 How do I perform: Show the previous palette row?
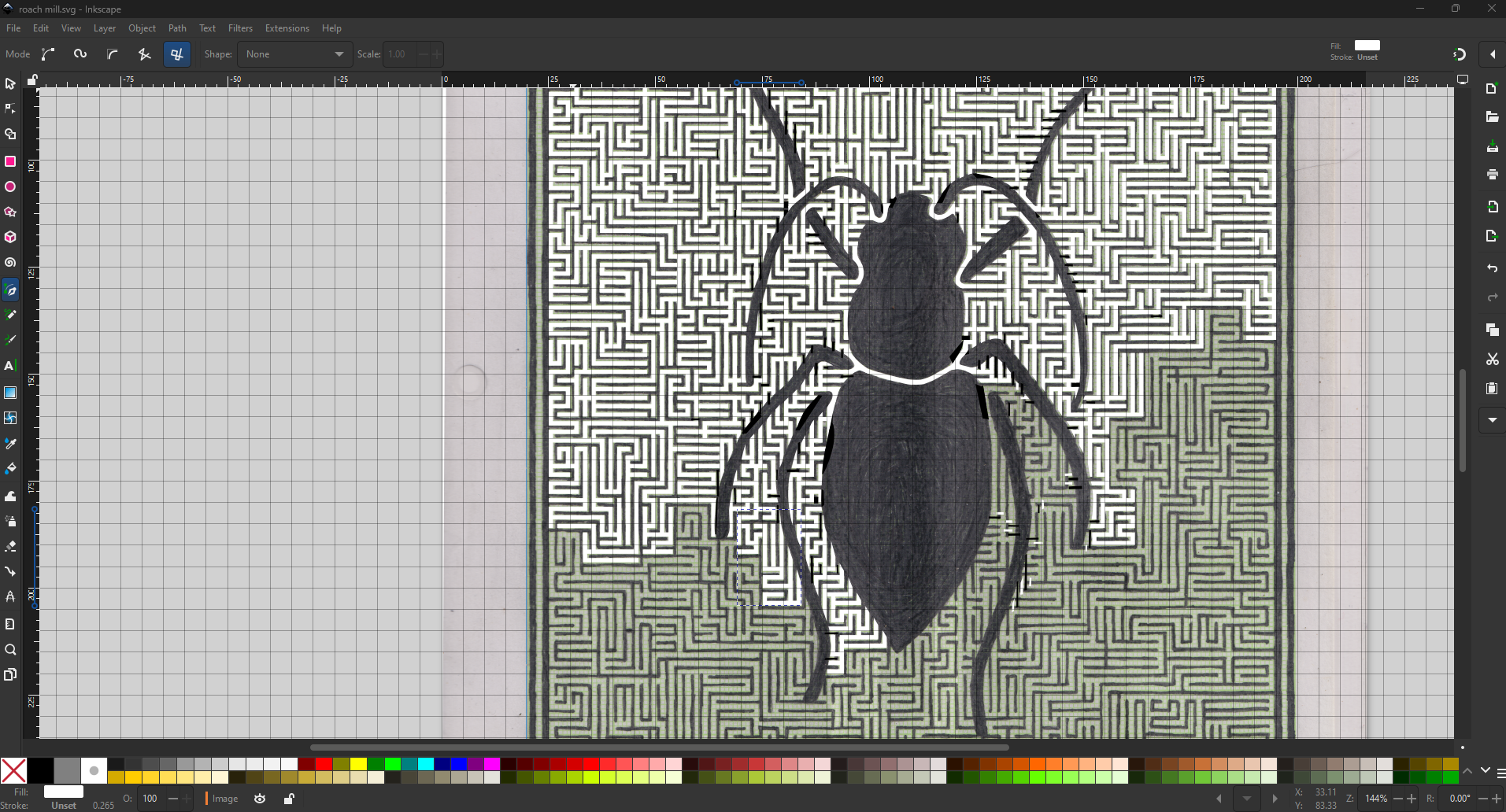coord(1468,771)
